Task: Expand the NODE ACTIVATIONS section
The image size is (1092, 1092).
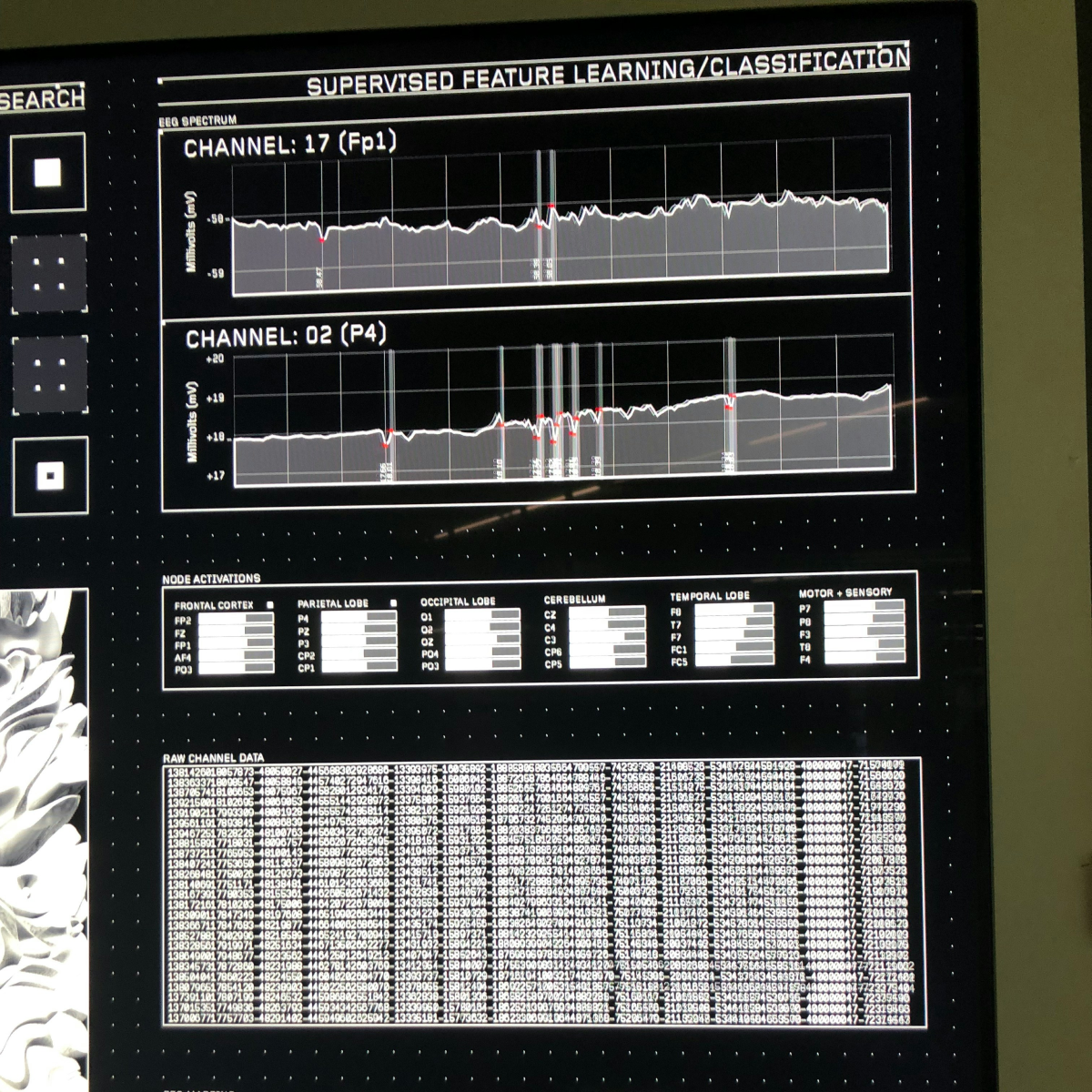Action: point(210,579)
